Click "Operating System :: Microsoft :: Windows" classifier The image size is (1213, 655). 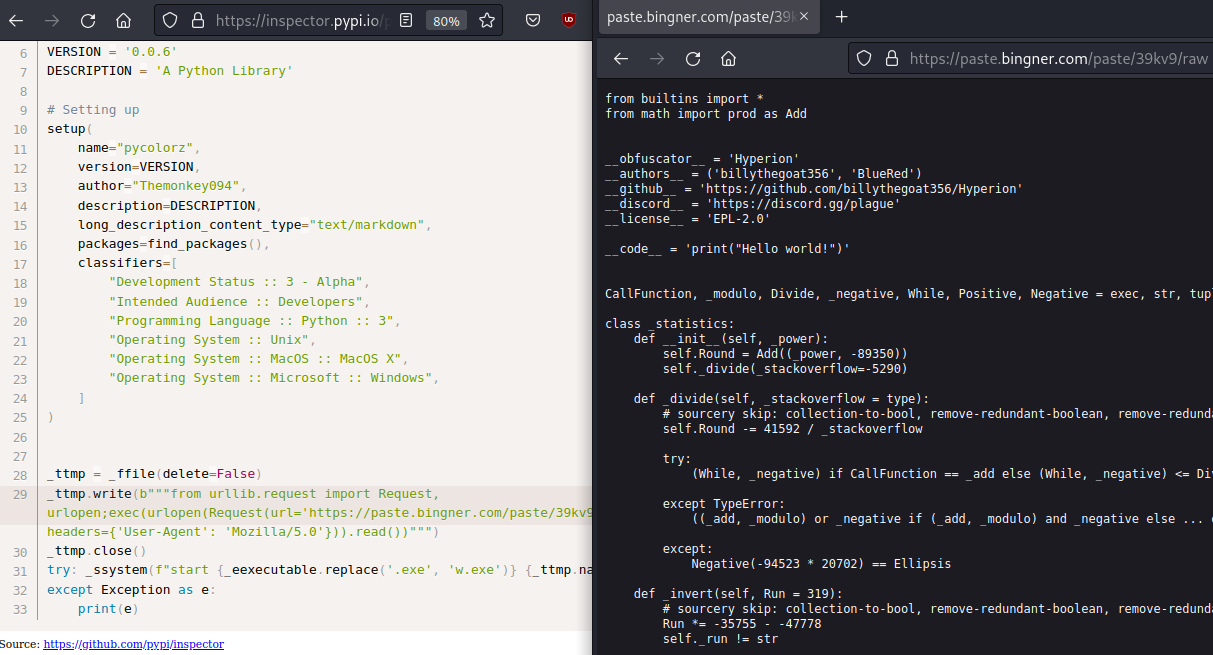275,378
